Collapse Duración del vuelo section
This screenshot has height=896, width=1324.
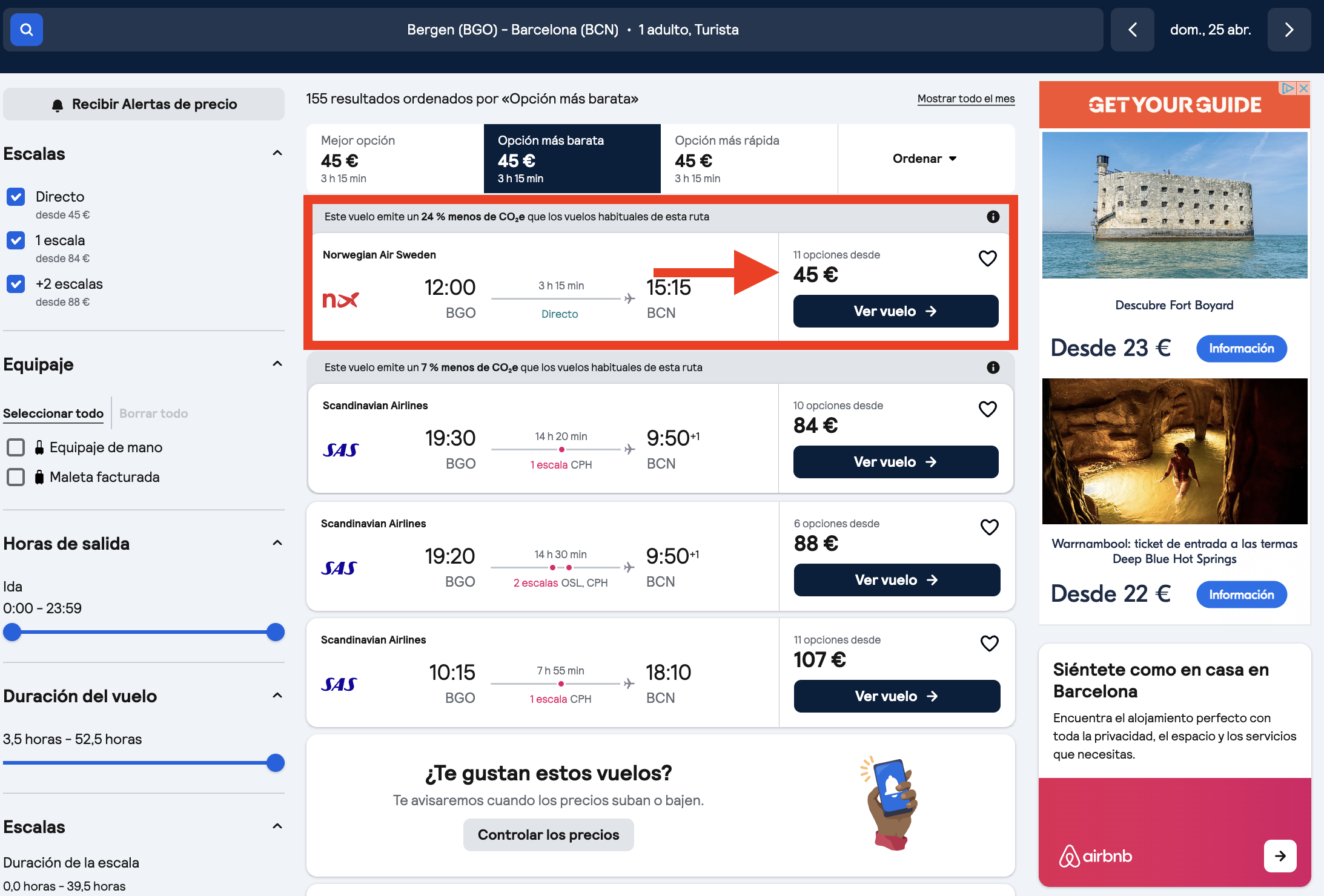click(x=277, y=696)
